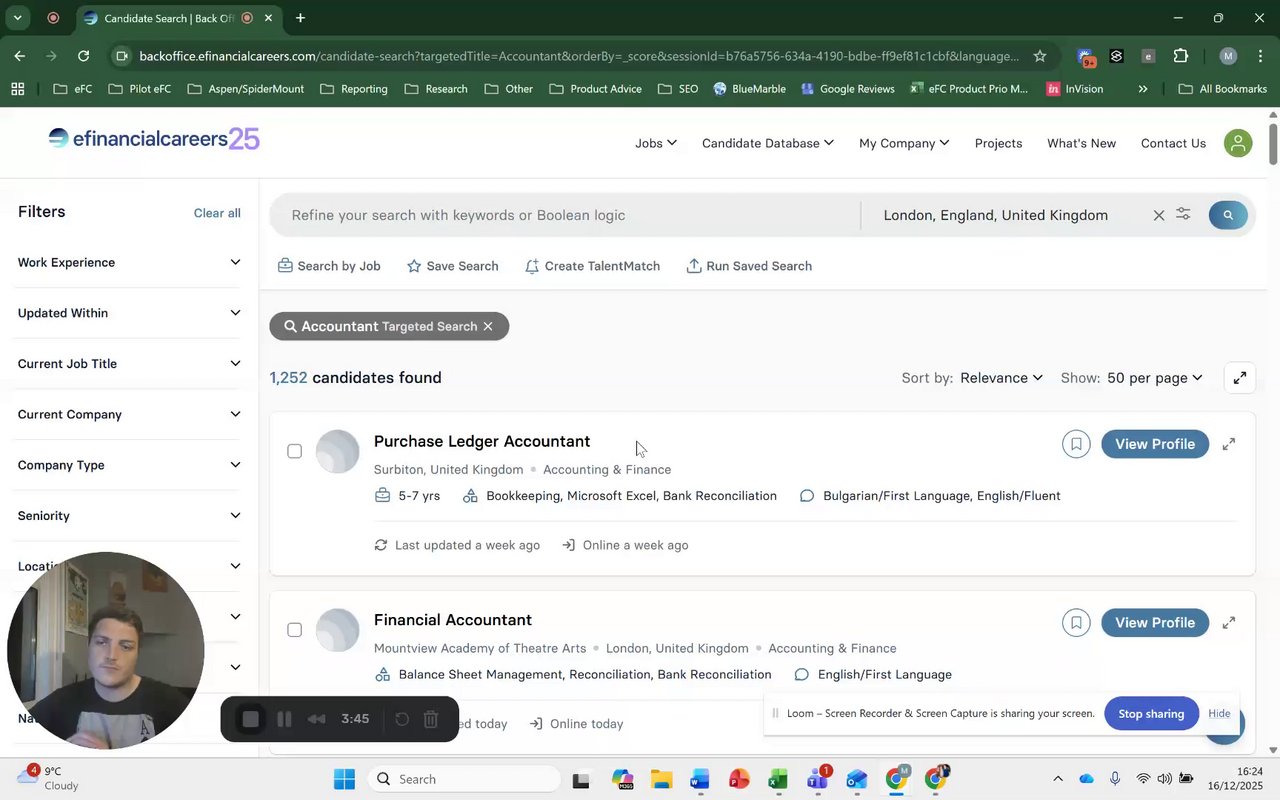Expand the Purchase Ledger Accountant card
Screen dimensions: 1280x800
1229,444
